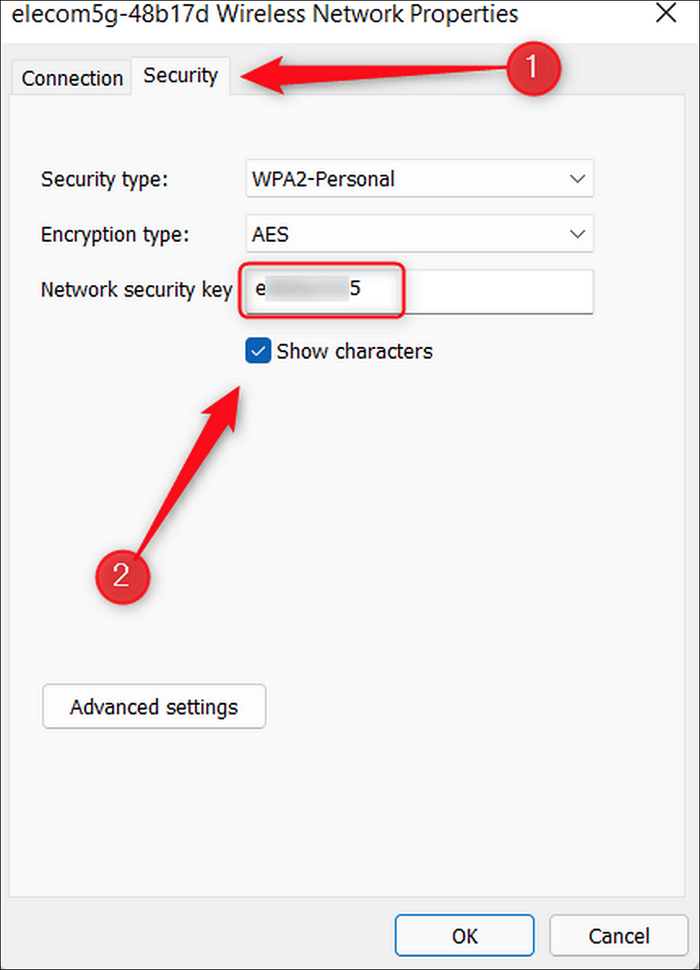Click the dialog title bar
Viewport: 700px width, 970px height.
[x=260, y=14]
